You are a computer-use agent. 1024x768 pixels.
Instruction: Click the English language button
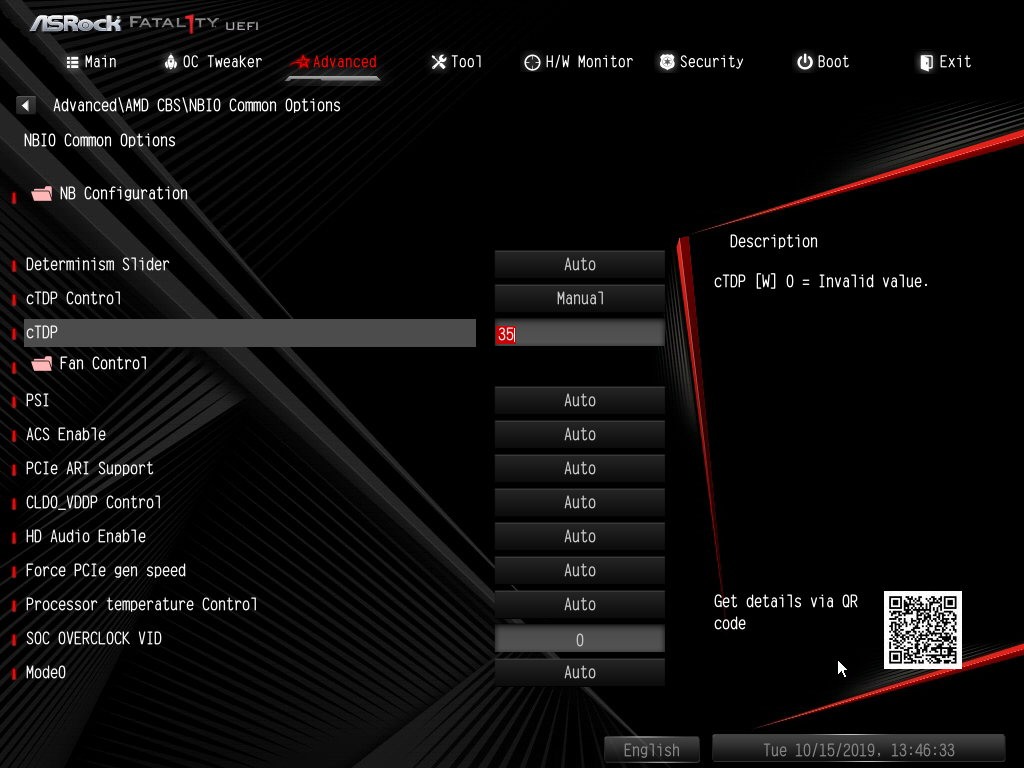point(651,750)
